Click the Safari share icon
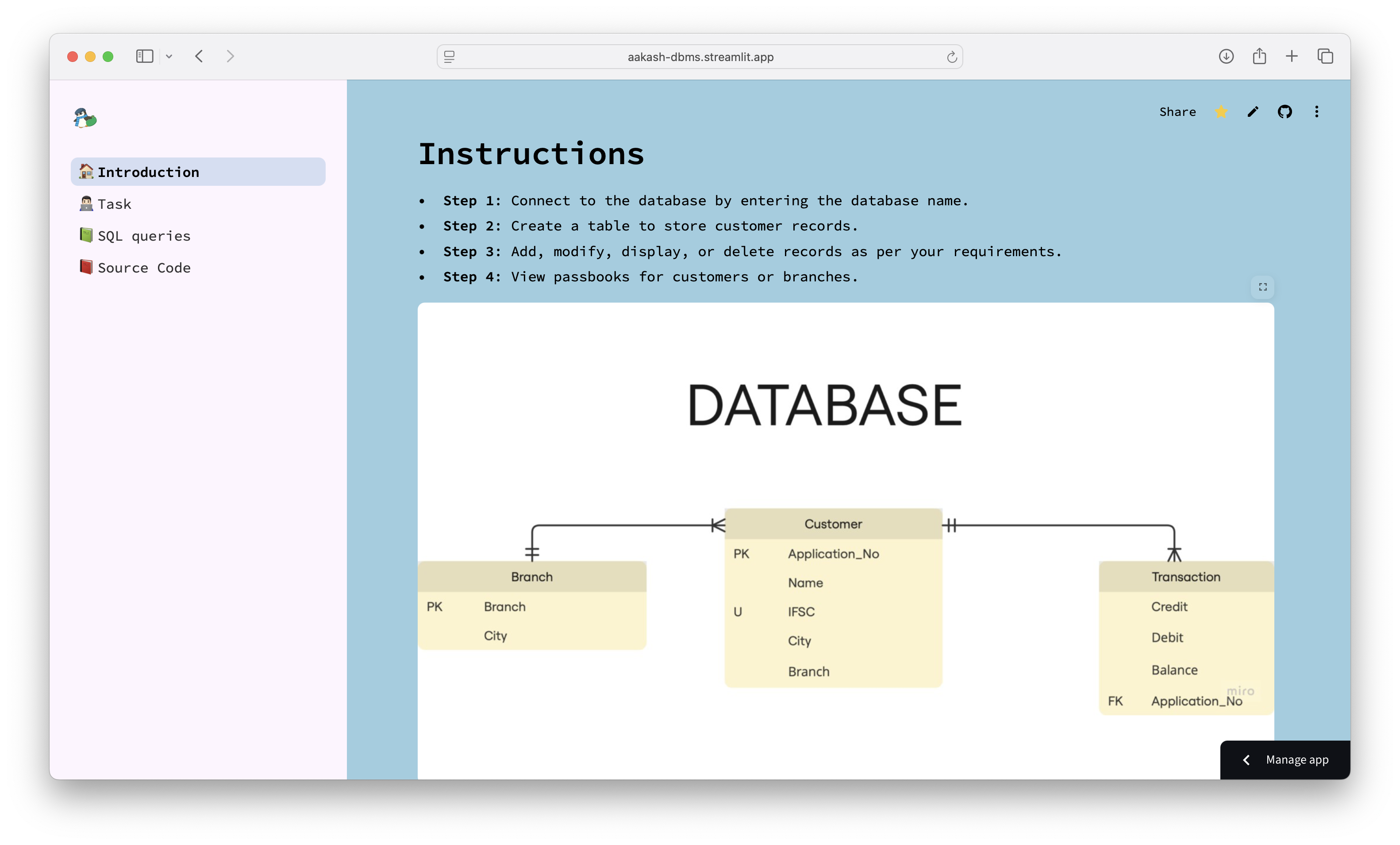The height and width of the screenshot is (845, 1400). [x=1259, y=56]
